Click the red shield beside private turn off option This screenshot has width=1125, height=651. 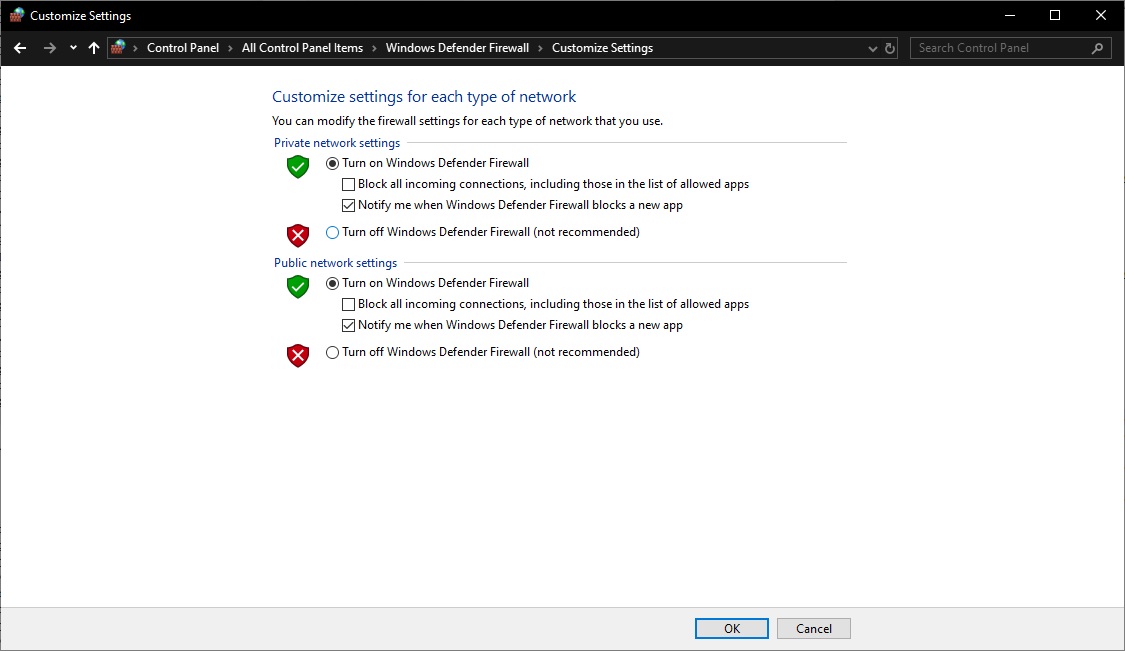(x=297, y=235)
